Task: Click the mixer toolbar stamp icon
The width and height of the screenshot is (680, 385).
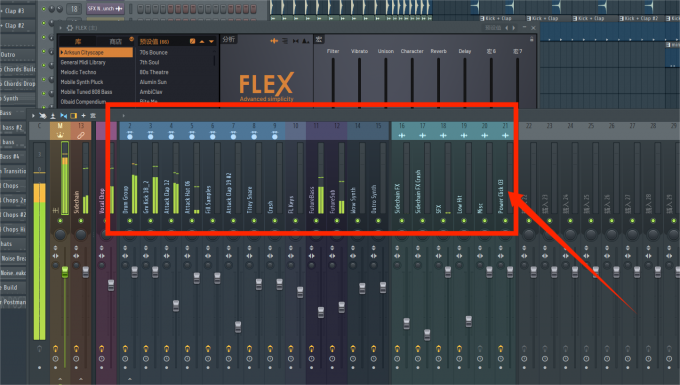Action: (x=53, y=116)
